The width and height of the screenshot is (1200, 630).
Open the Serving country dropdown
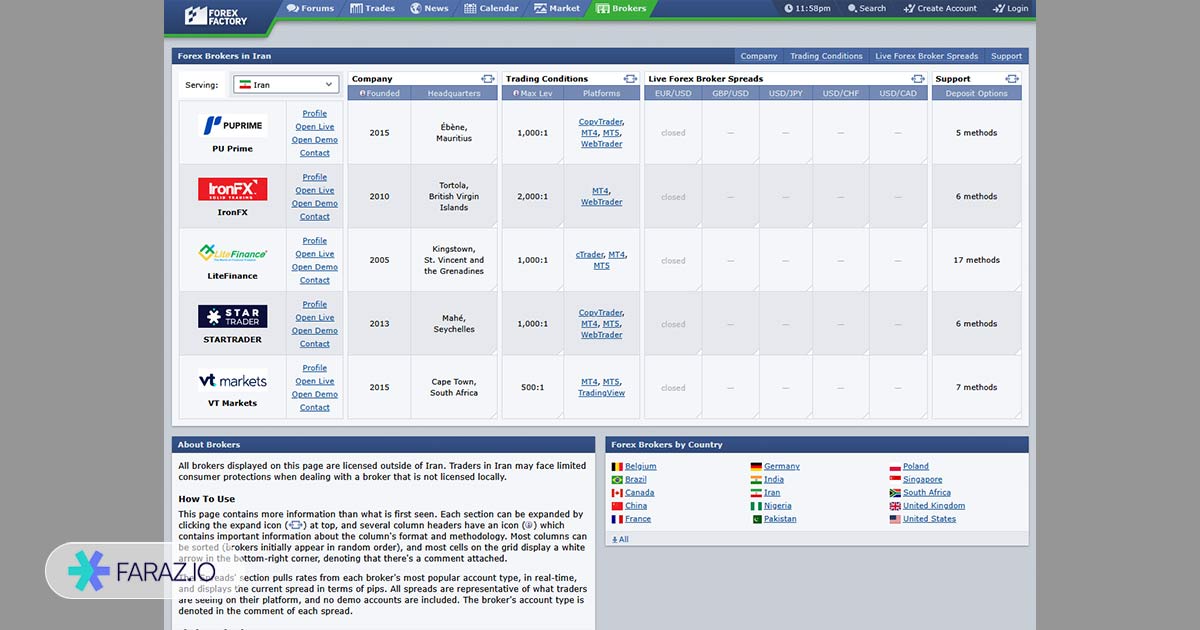click(x=287, y=85)
